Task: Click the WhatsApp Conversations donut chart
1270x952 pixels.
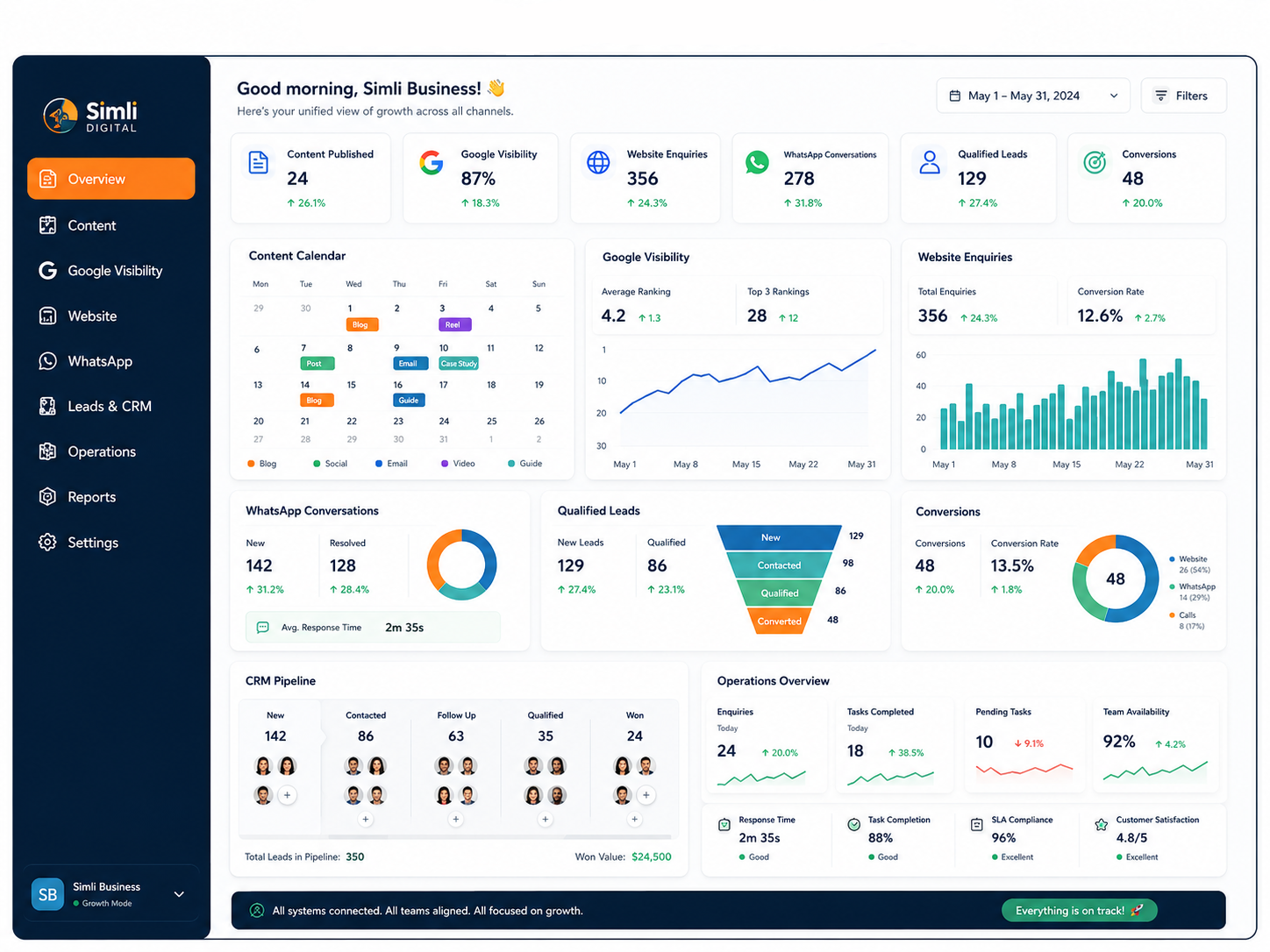Action: pos(462,565)
